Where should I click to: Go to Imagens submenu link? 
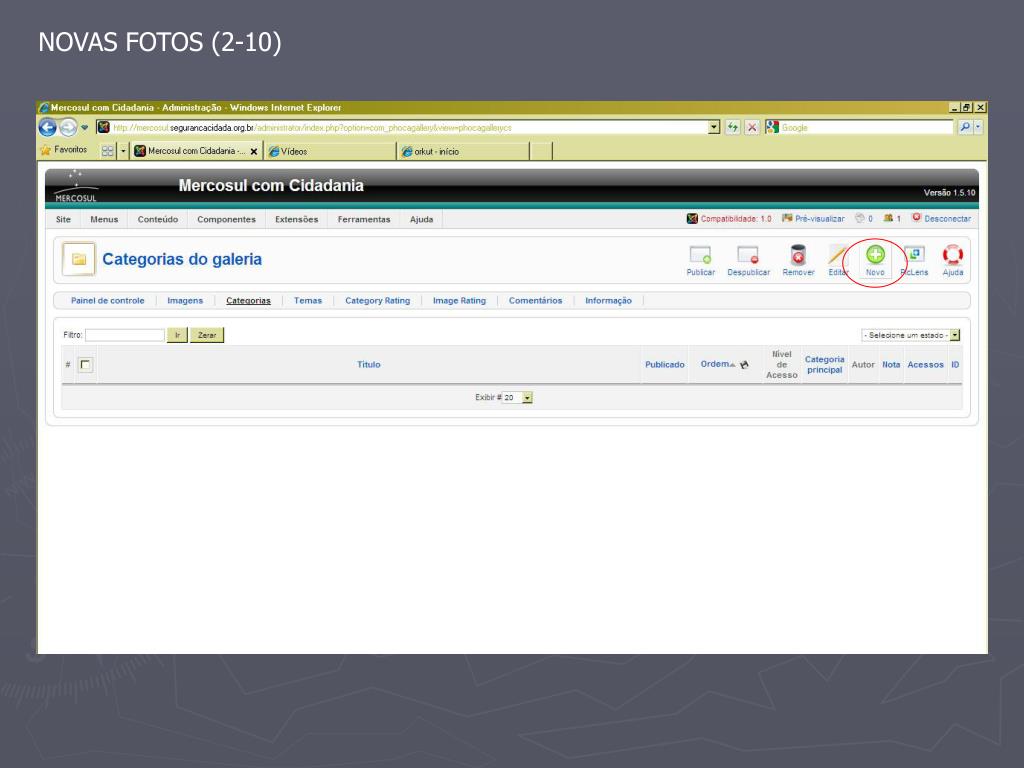[x=185, y=300]
